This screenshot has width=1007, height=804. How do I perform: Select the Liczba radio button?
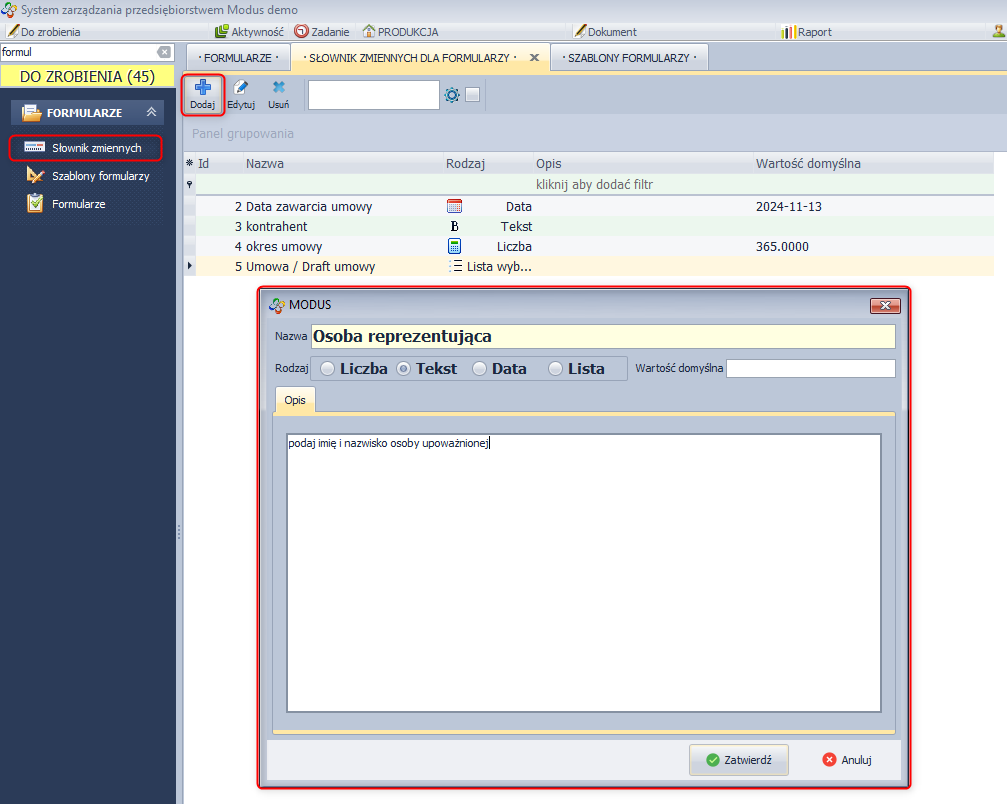click(328, 369)
